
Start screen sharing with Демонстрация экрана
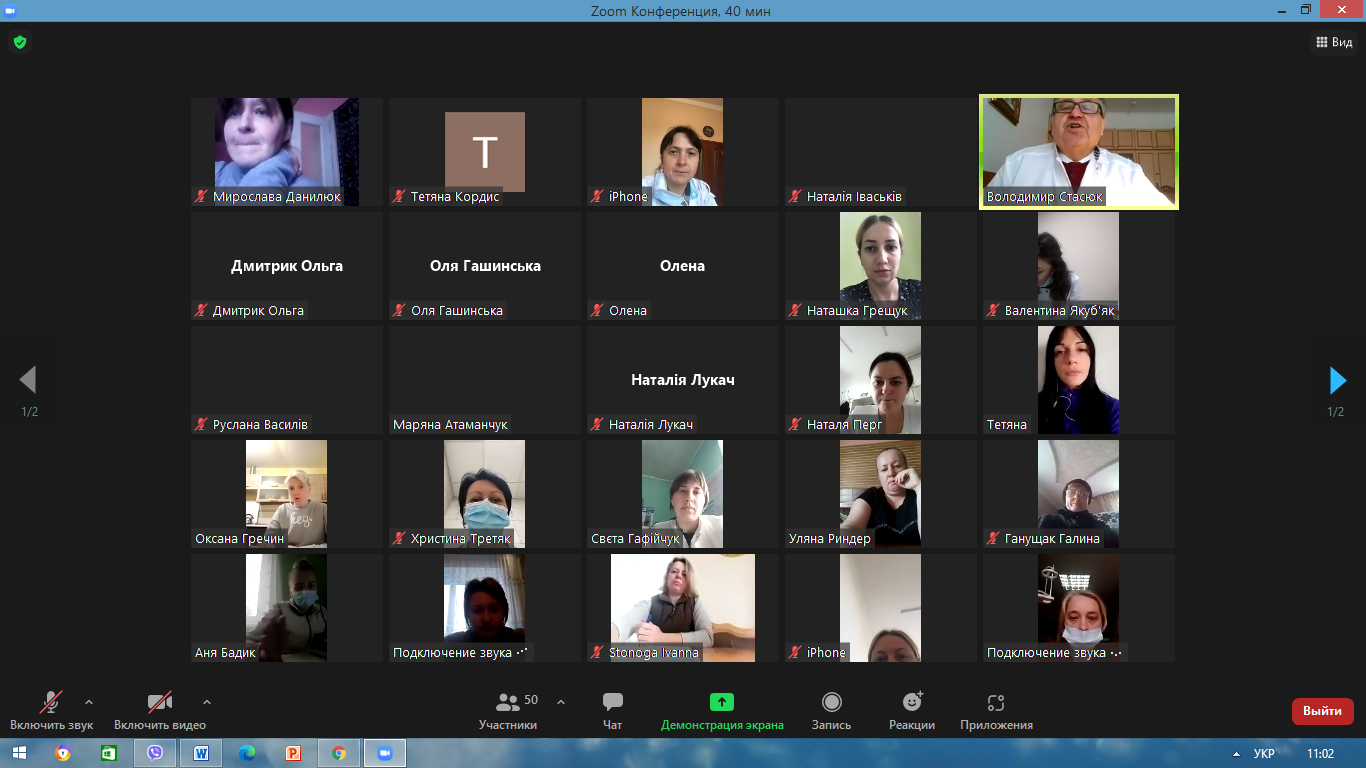[722, 710]
